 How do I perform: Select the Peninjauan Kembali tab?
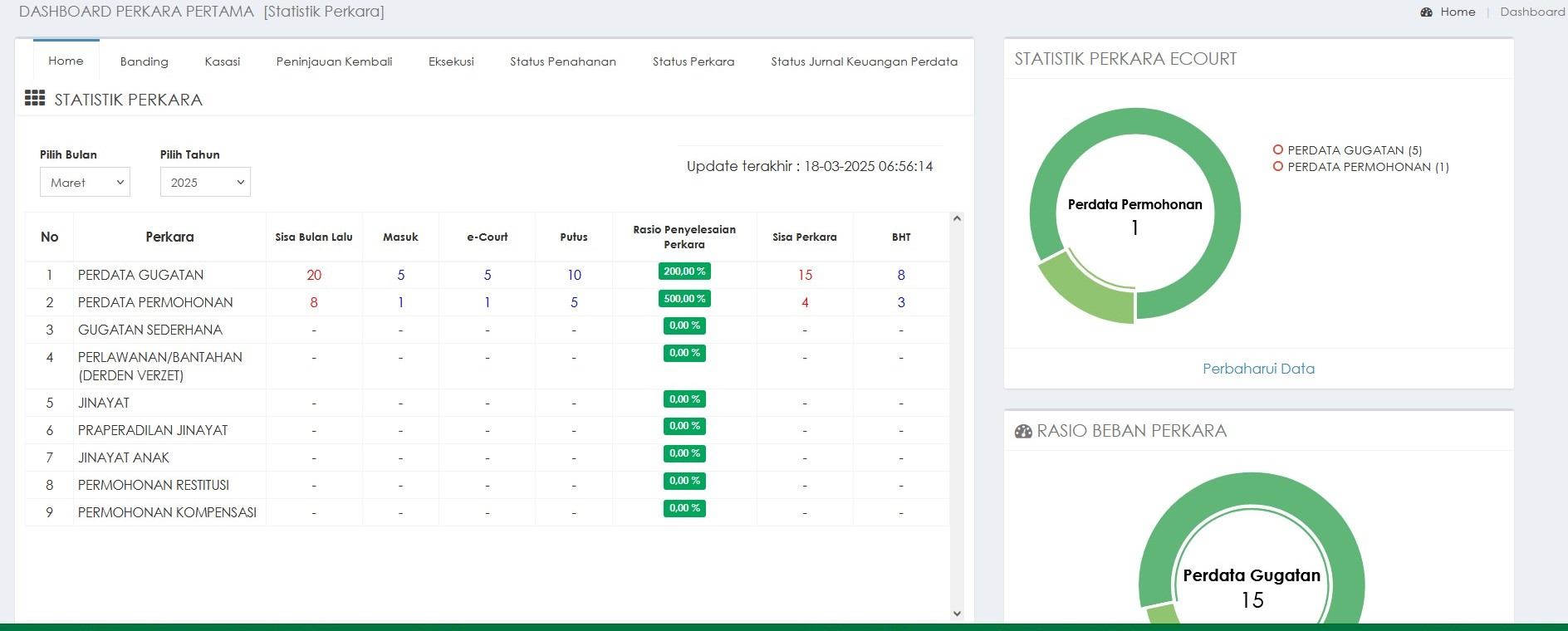pyautogui.click(x=334, y=61)
